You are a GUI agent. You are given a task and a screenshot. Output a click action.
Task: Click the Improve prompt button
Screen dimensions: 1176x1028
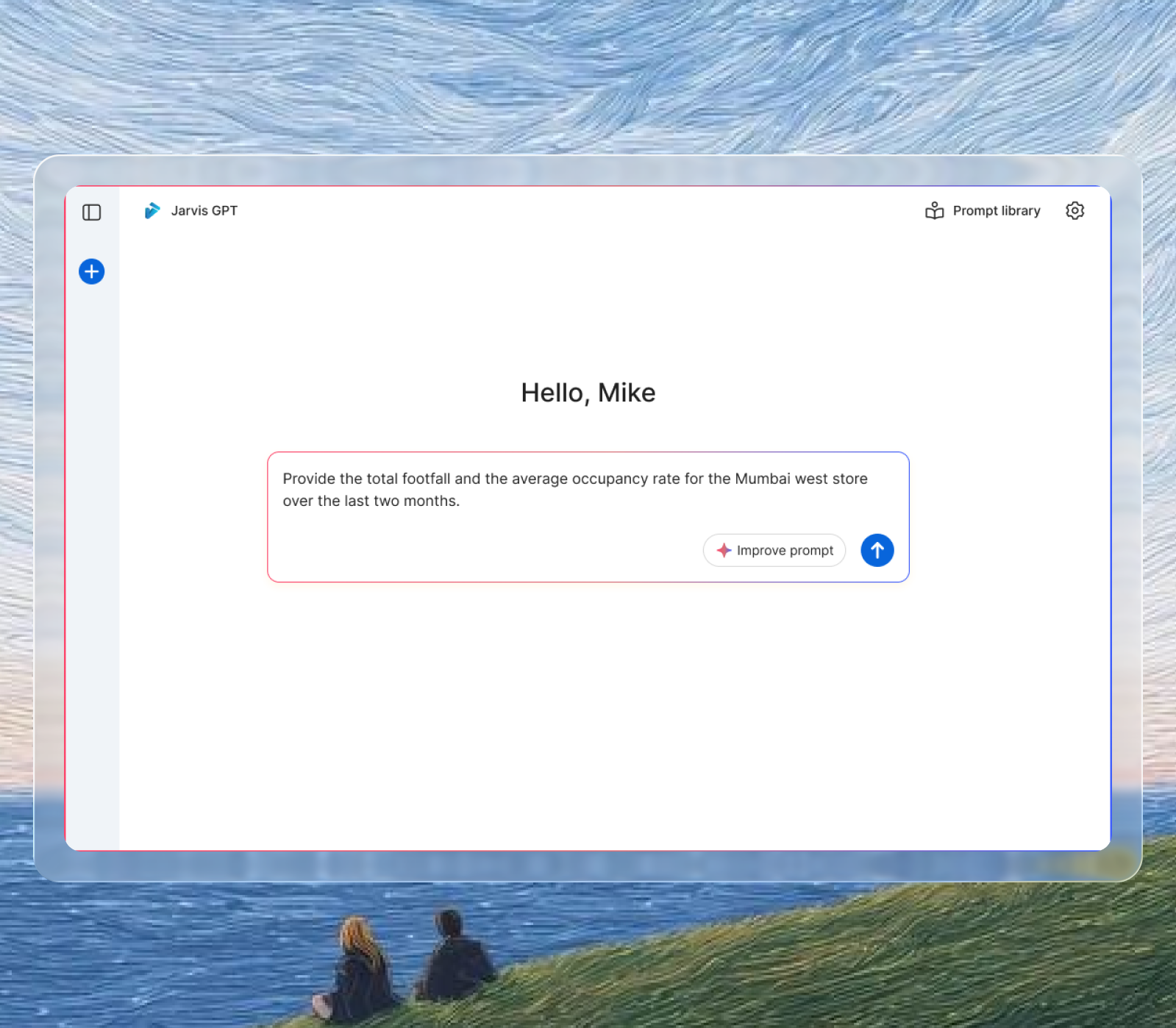tap(774, 550)
